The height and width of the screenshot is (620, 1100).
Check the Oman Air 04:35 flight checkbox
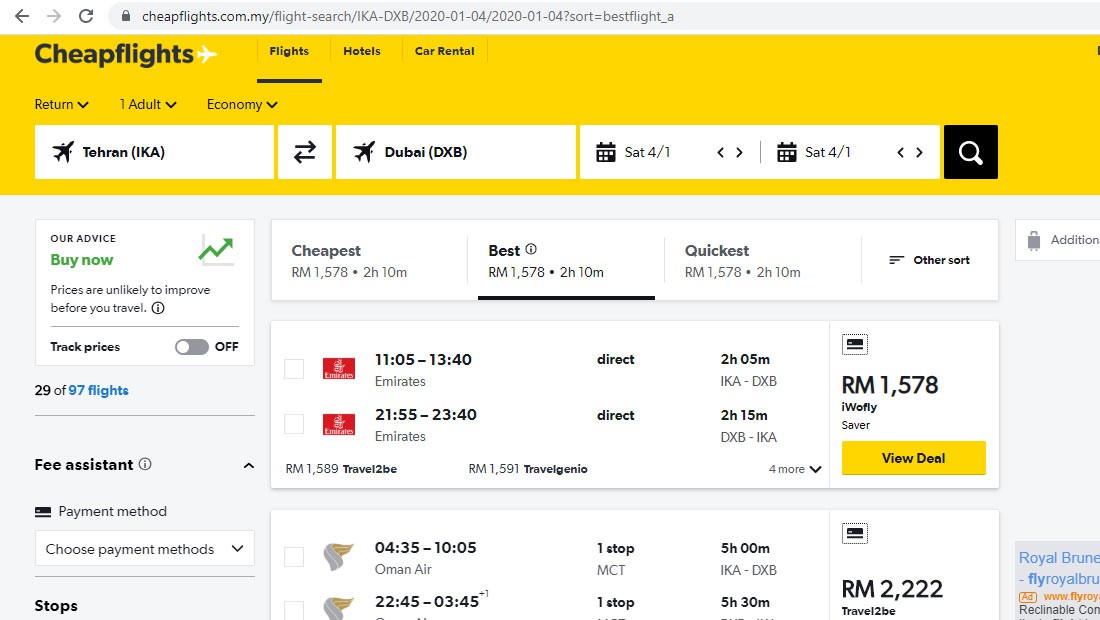293,557
